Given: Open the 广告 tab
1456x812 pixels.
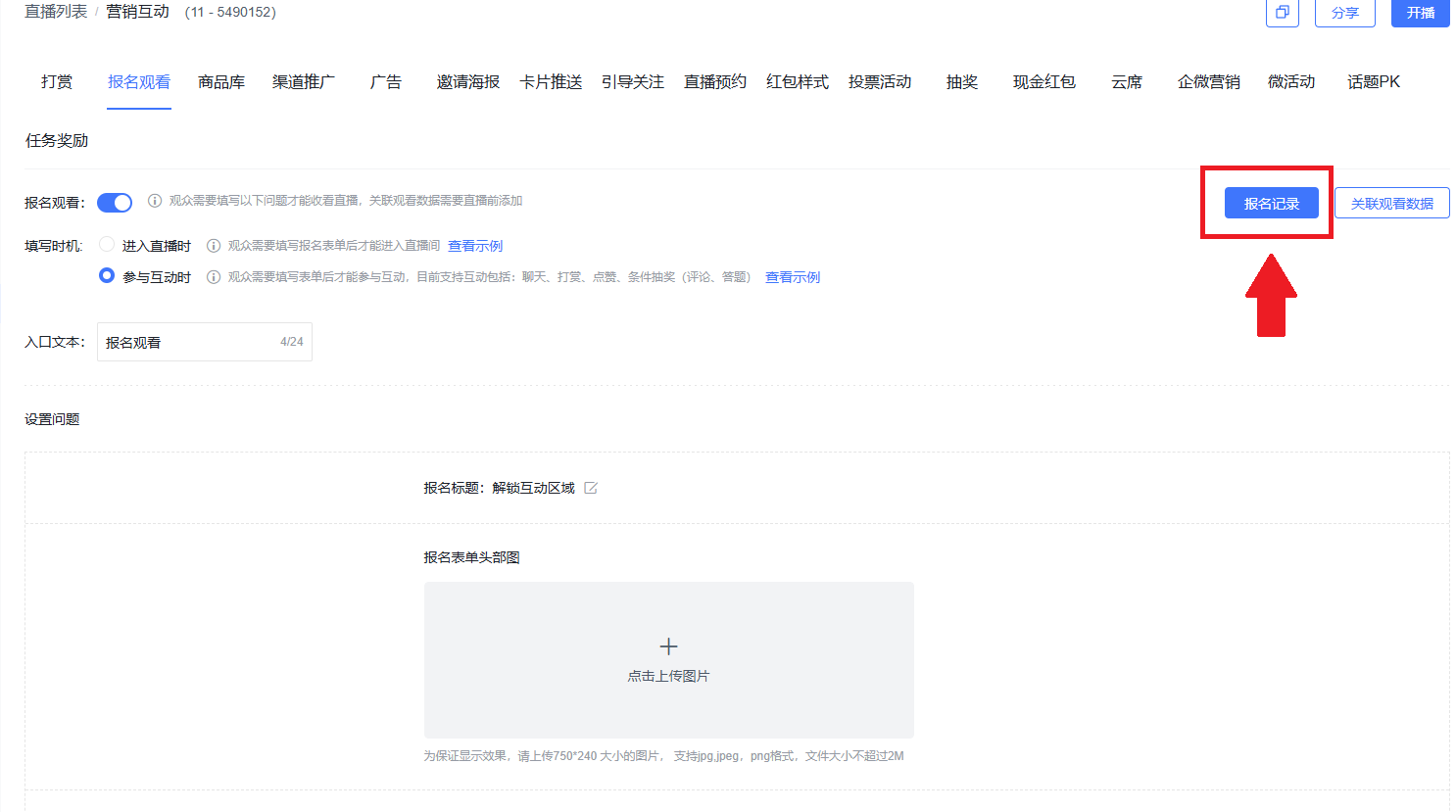Looking at the screenshot, I should (x=386, y=82).
